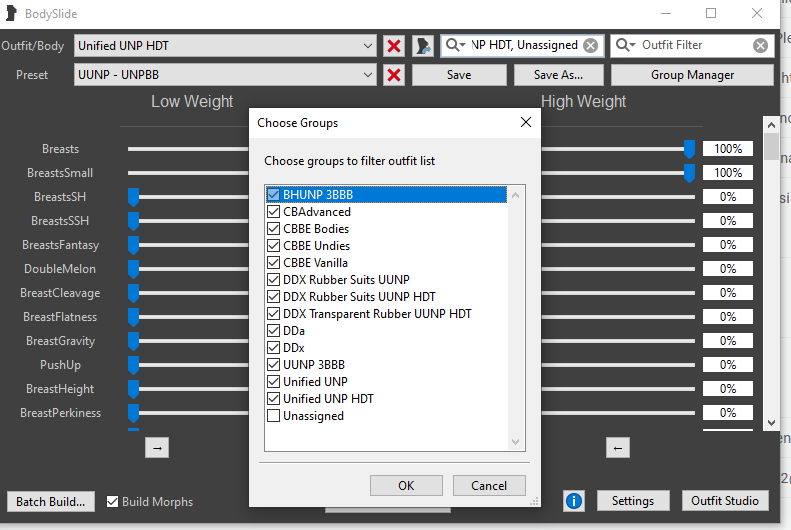This screenshot has height=530, width=791.
Task: Click the Save preset button
Action: click(459, 75)
